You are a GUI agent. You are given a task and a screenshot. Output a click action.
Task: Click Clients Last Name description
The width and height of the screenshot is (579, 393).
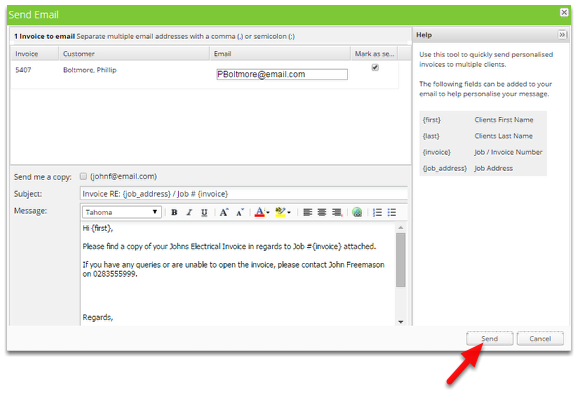click(x=503, y=136)
